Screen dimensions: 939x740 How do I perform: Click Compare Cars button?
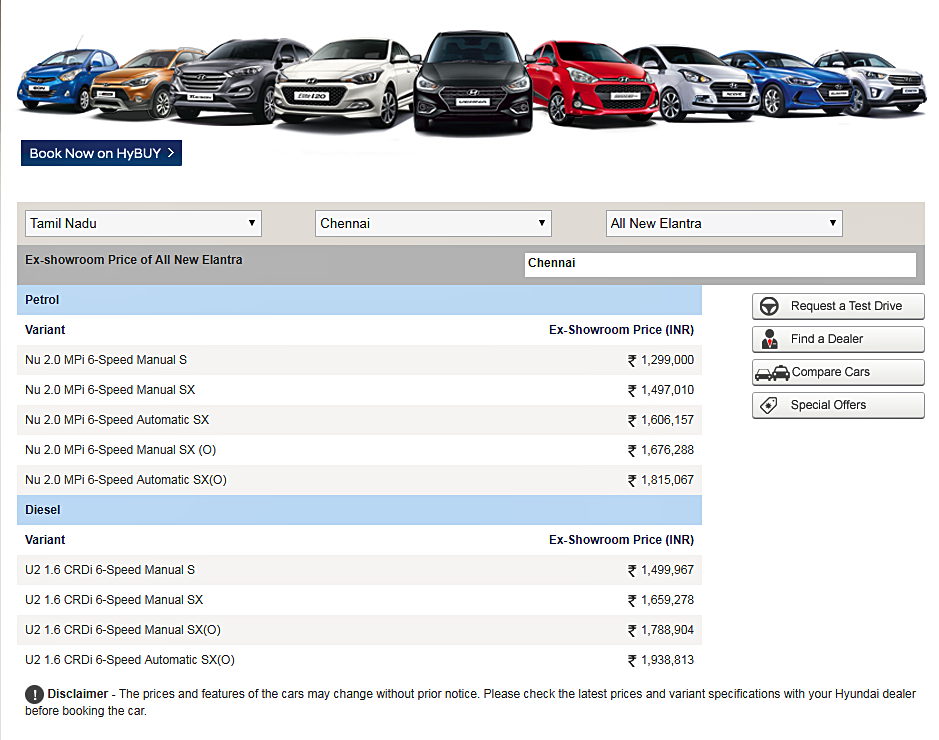[x=838, y=372]
